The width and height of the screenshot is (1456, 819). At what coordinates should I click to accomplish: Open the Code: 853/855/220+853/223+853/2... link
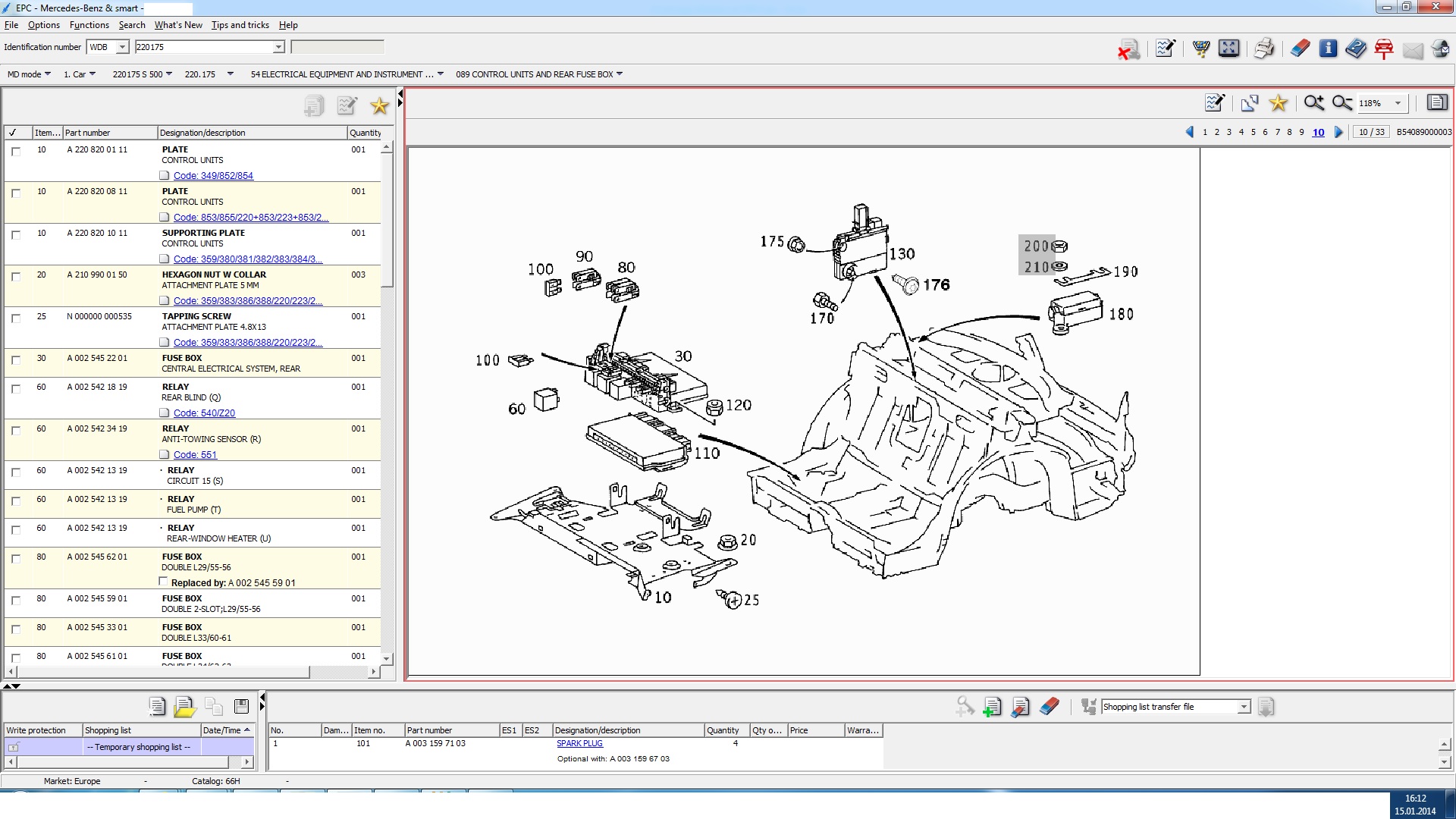(x=251, y=218)
